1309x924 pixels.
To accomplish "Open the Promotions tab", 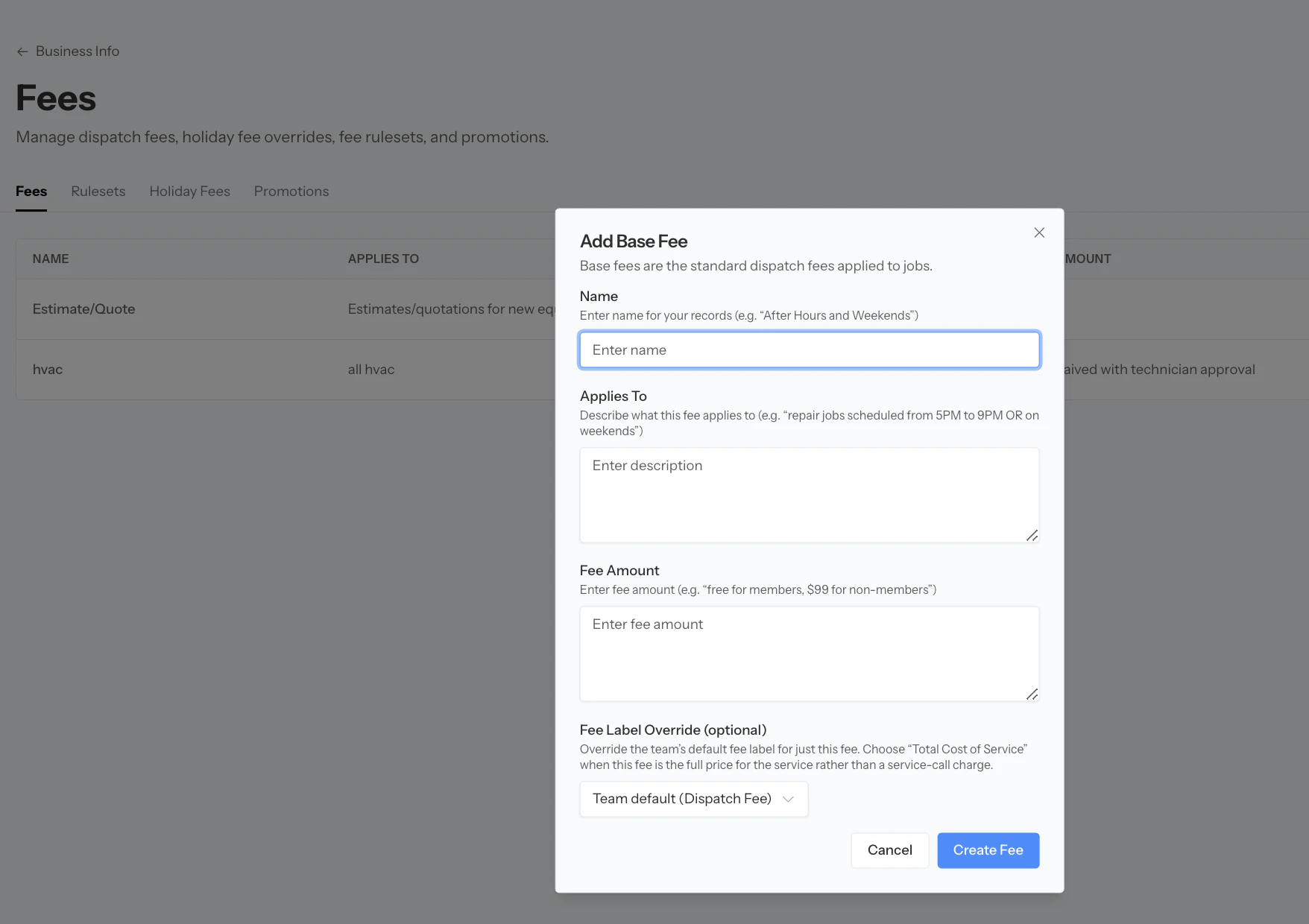I will point(291,192).
